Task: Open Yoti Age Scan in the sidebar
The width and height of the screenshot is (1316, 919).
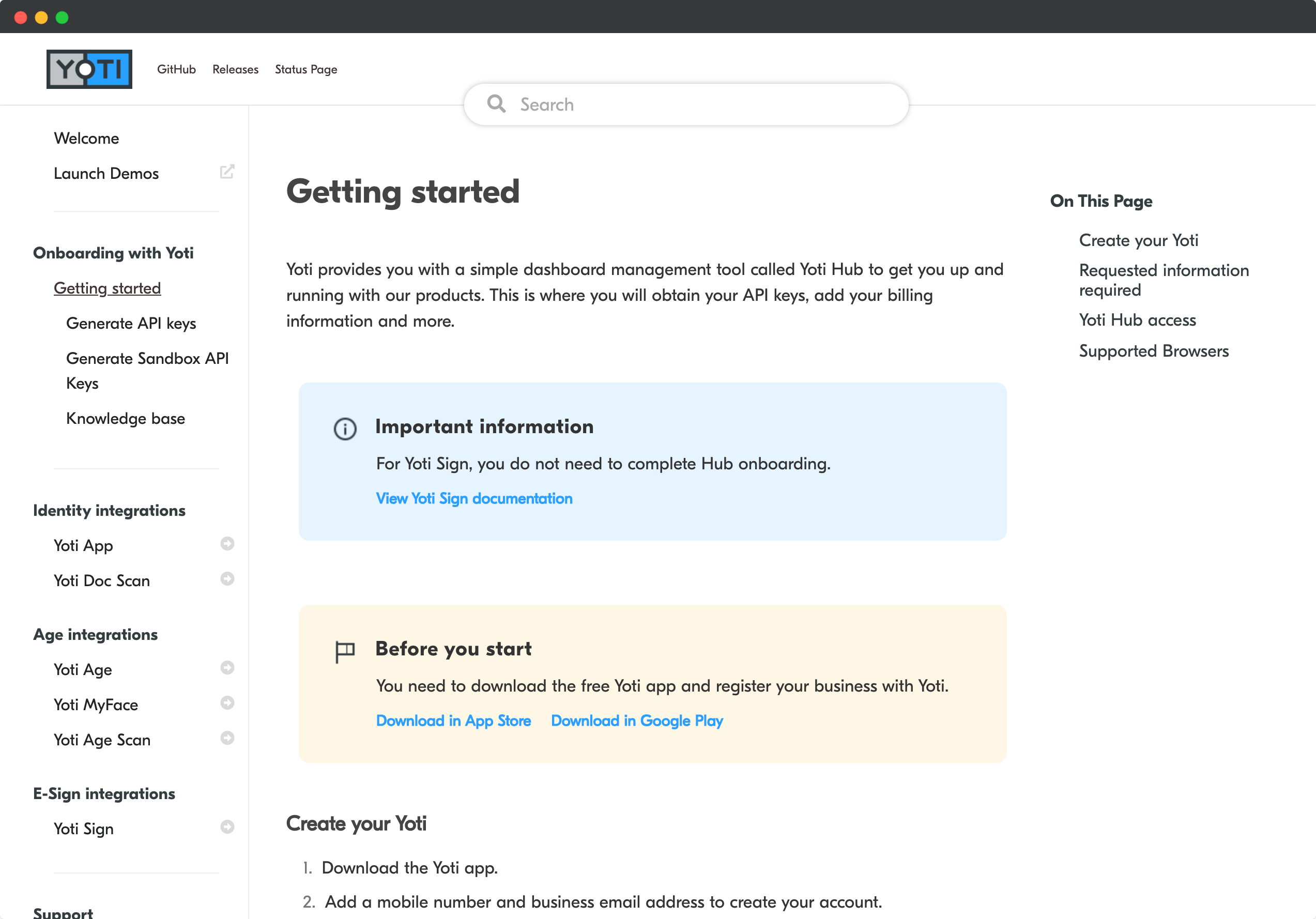Action: [x=102, y=740]
